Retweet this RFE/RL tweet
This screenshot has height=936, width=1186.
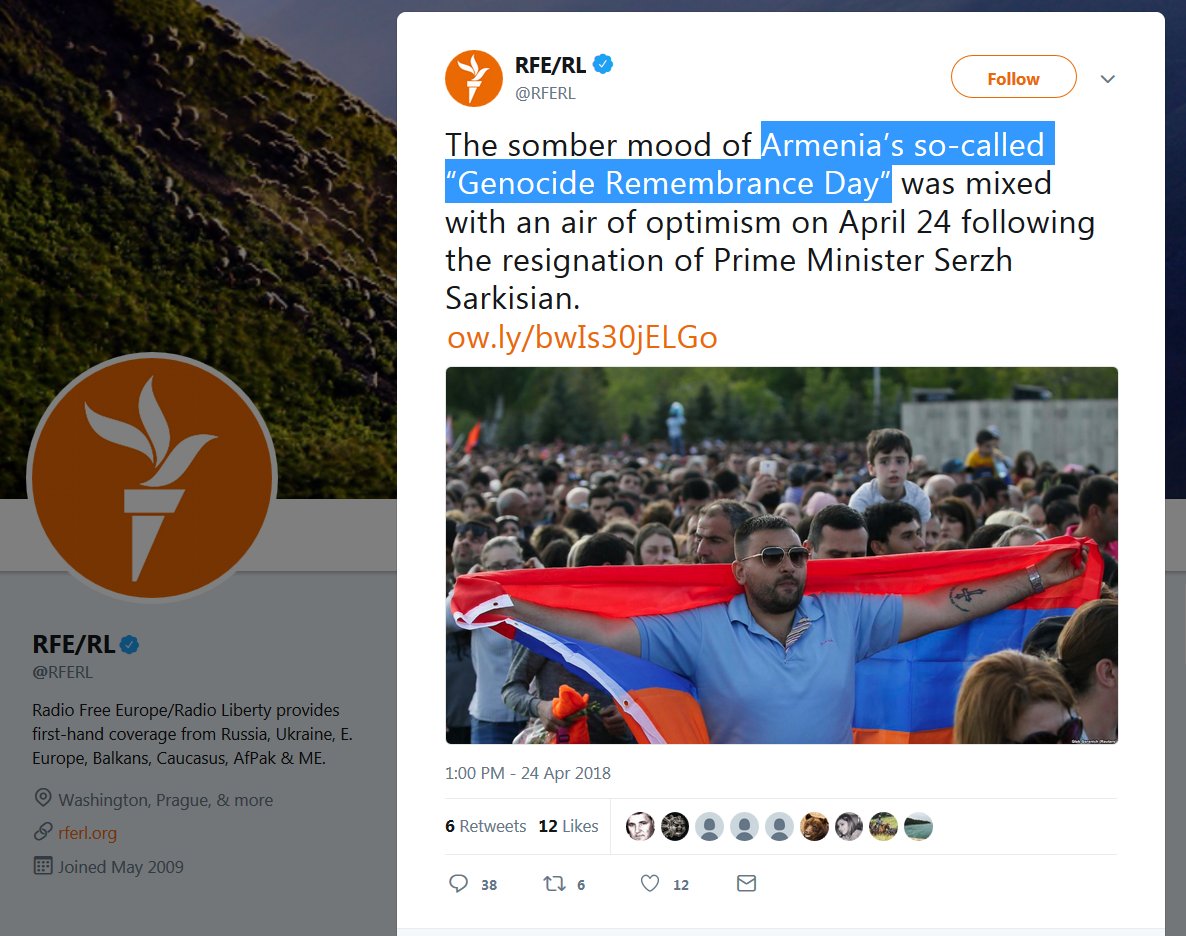click(x=554, y=883)
